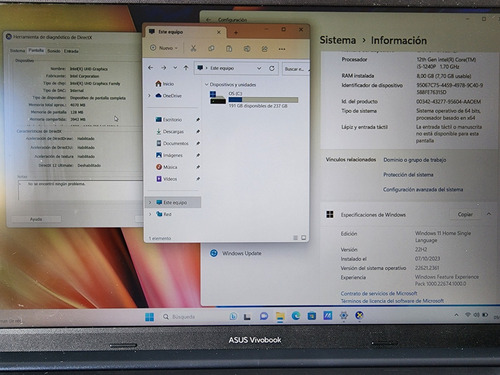Open Imágenes in Explorer sidebar
Screen dimensions: 500x375
(169, 155)
